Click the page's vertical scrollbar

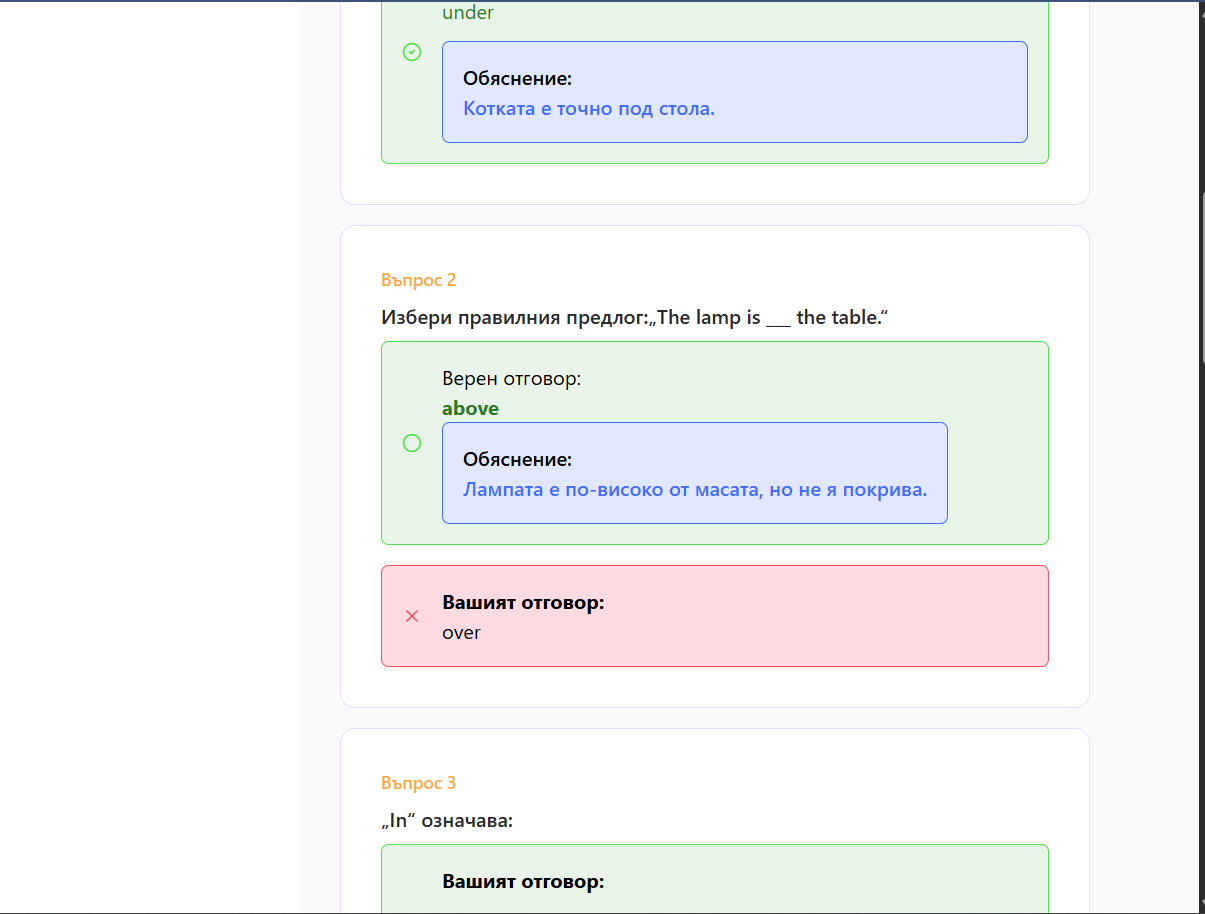pyautogui.click(x=1200, y=280)
